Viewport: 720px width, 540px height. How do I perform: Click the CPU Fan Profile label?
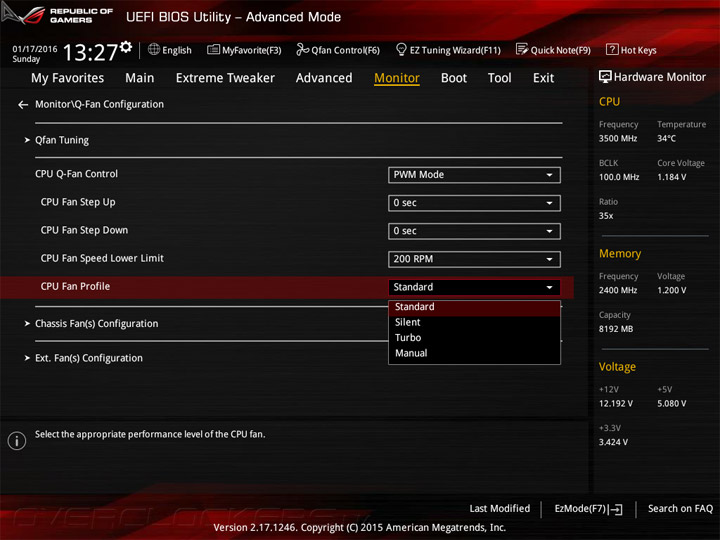tap(75, 287)
